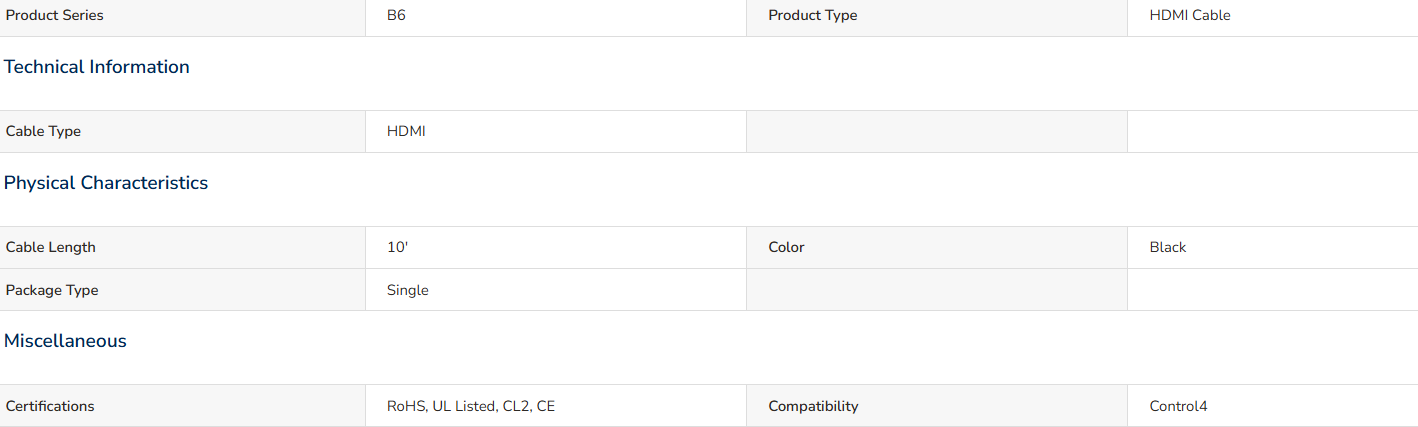This screenshot has height=427, width=1418.
Task: Click the Compatibility label
Action: coord(813,406)
